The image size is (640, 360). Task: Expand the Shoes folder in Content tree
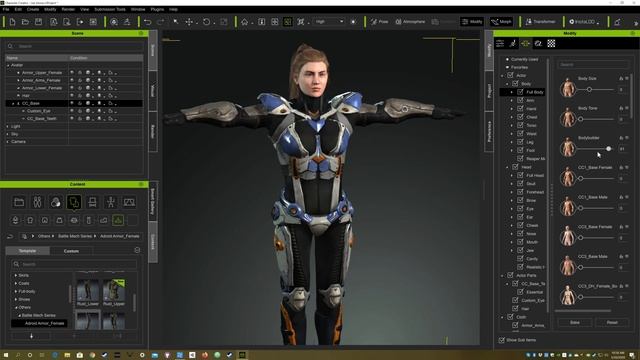[16, 299]
